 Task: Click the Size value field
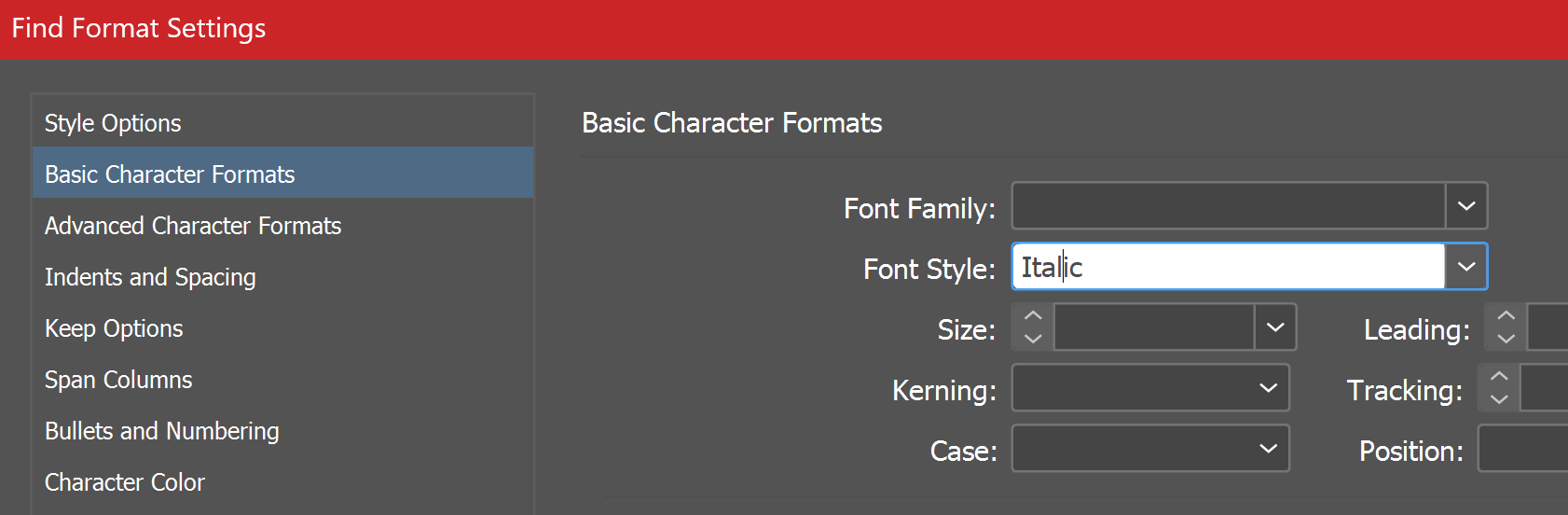point(1153,327)
